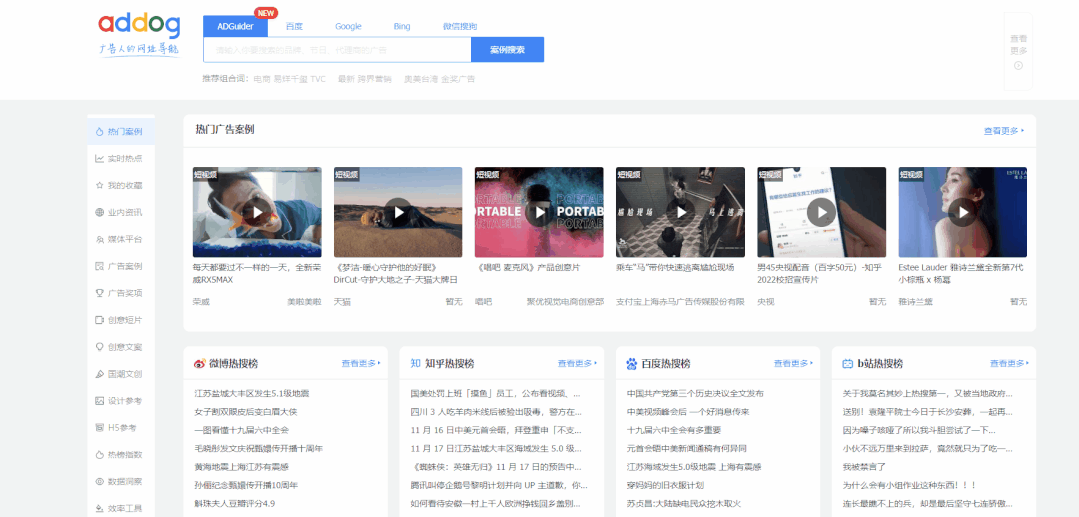Click the 荣威 brand label
The height and width of the screenshot is (517, 1079).
tap(201, 302)
